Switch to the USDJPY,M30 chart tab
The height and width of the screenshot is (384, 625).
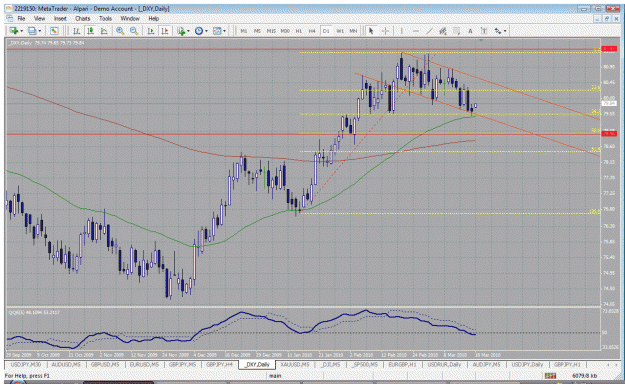[x=26, y=364]
